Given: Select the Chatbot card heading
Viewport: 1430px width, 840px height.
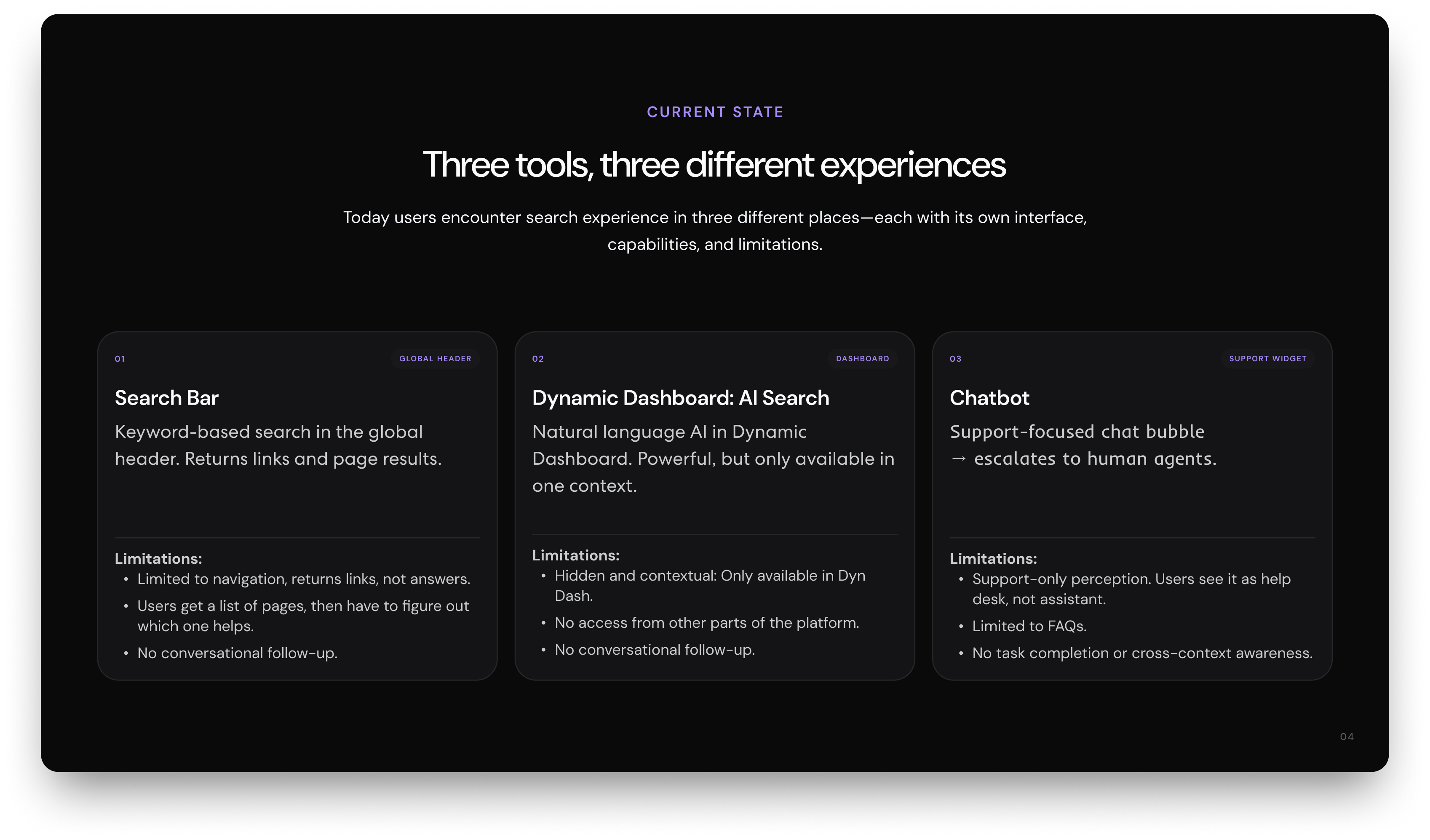Looking at the screenshot, I should 990,397.
